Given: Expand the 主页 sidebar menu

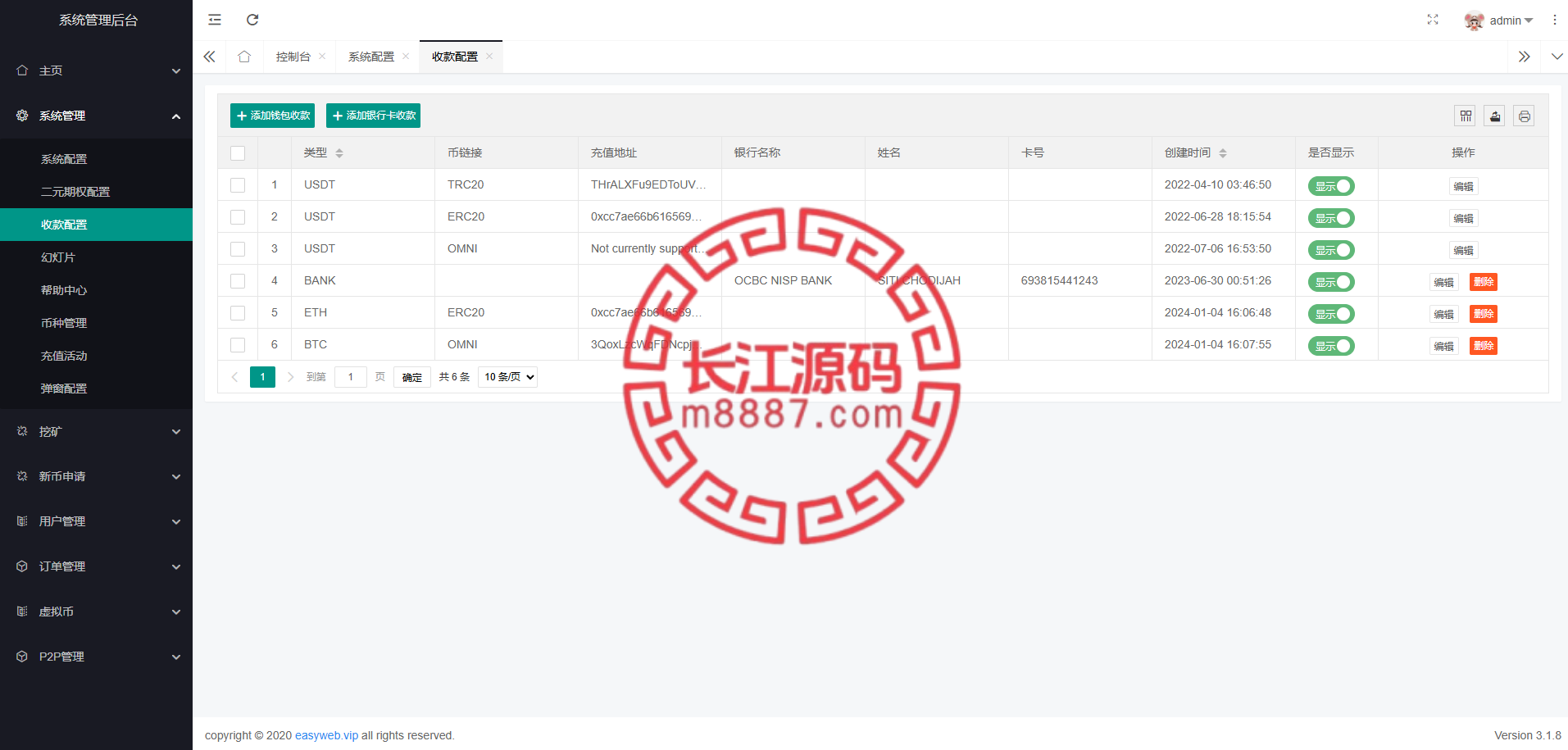Looking at the screenshot, I should click(96, 70).
